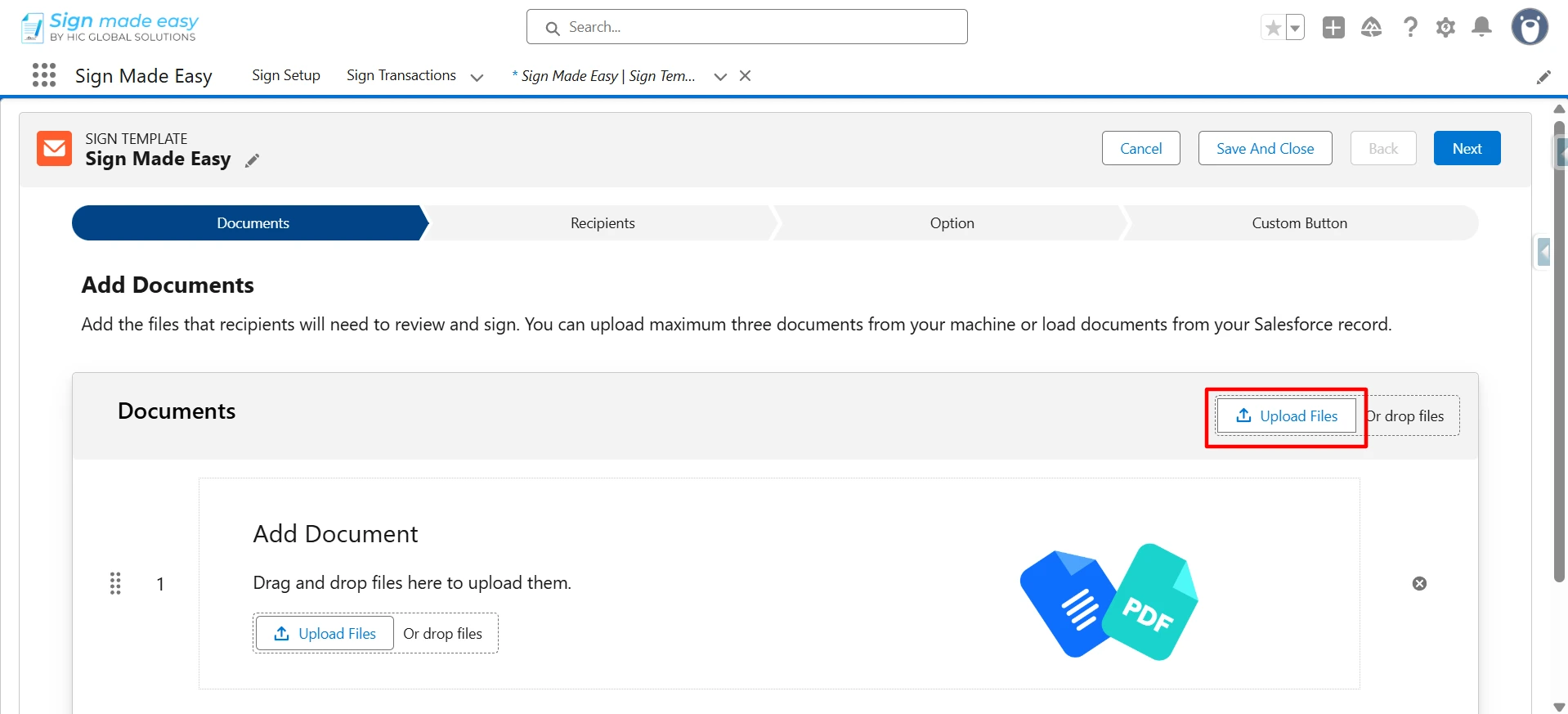Image resolution: width=1568 pixels, height=714 pixels.
Task: Open the Global Actions plus icon
Action: [x=1333, y=27]
